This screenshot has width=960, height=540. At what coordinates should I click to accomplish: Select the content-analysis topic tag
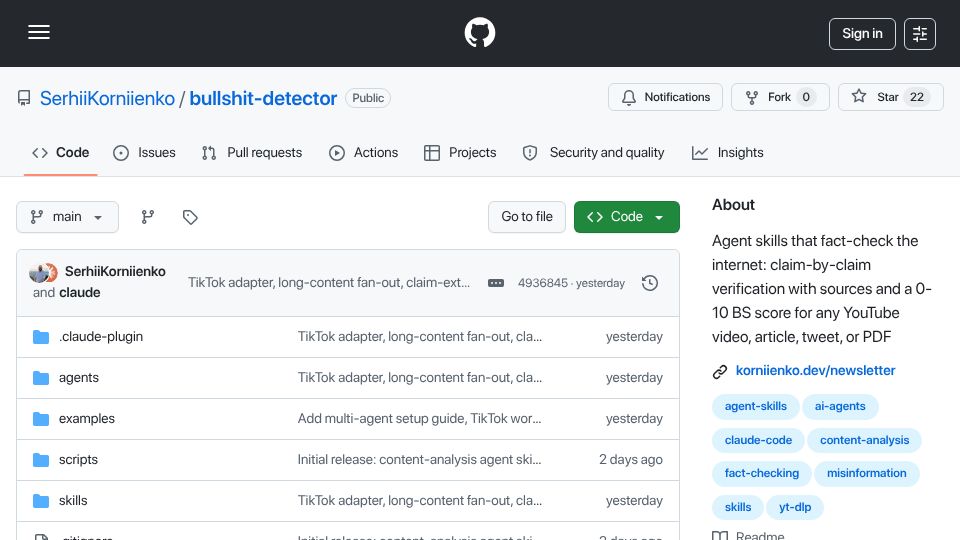pyautogui.click(x=864, y=440)
